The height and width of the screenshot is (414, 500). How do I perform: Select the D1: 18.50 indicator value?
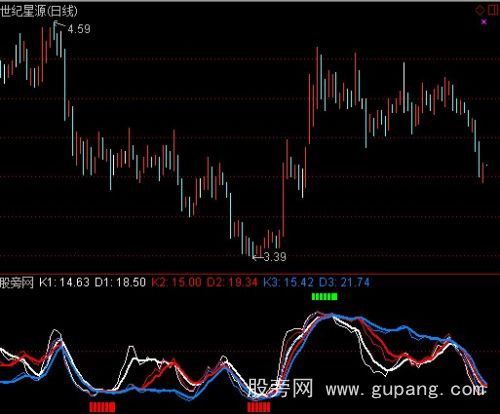coord(120,283)
